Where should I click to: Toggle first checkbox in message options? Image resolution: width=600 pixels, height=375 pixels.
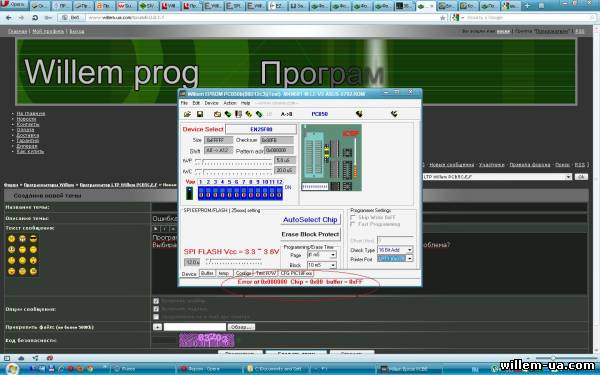(x=156, y=301)
